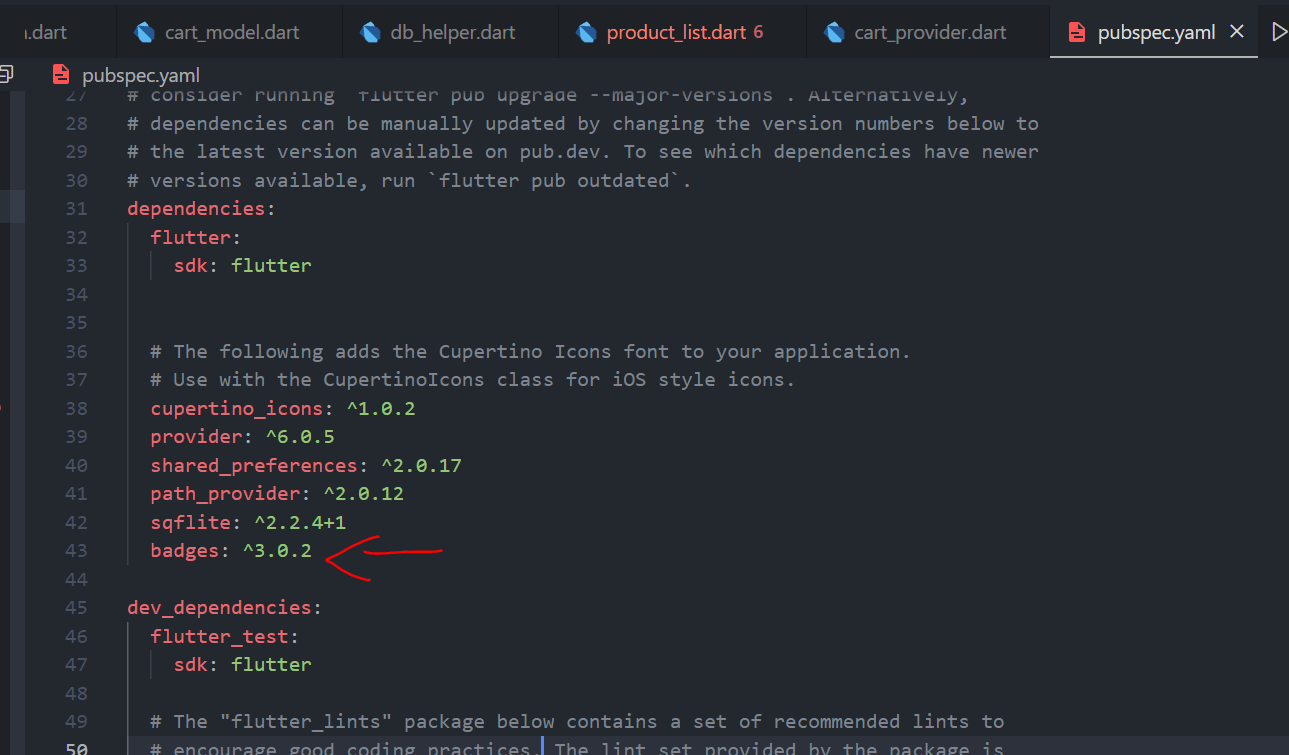Switch to the cart_model.dart tab
The width and height of the screenshot is (1289, 755).
point(228,32)
